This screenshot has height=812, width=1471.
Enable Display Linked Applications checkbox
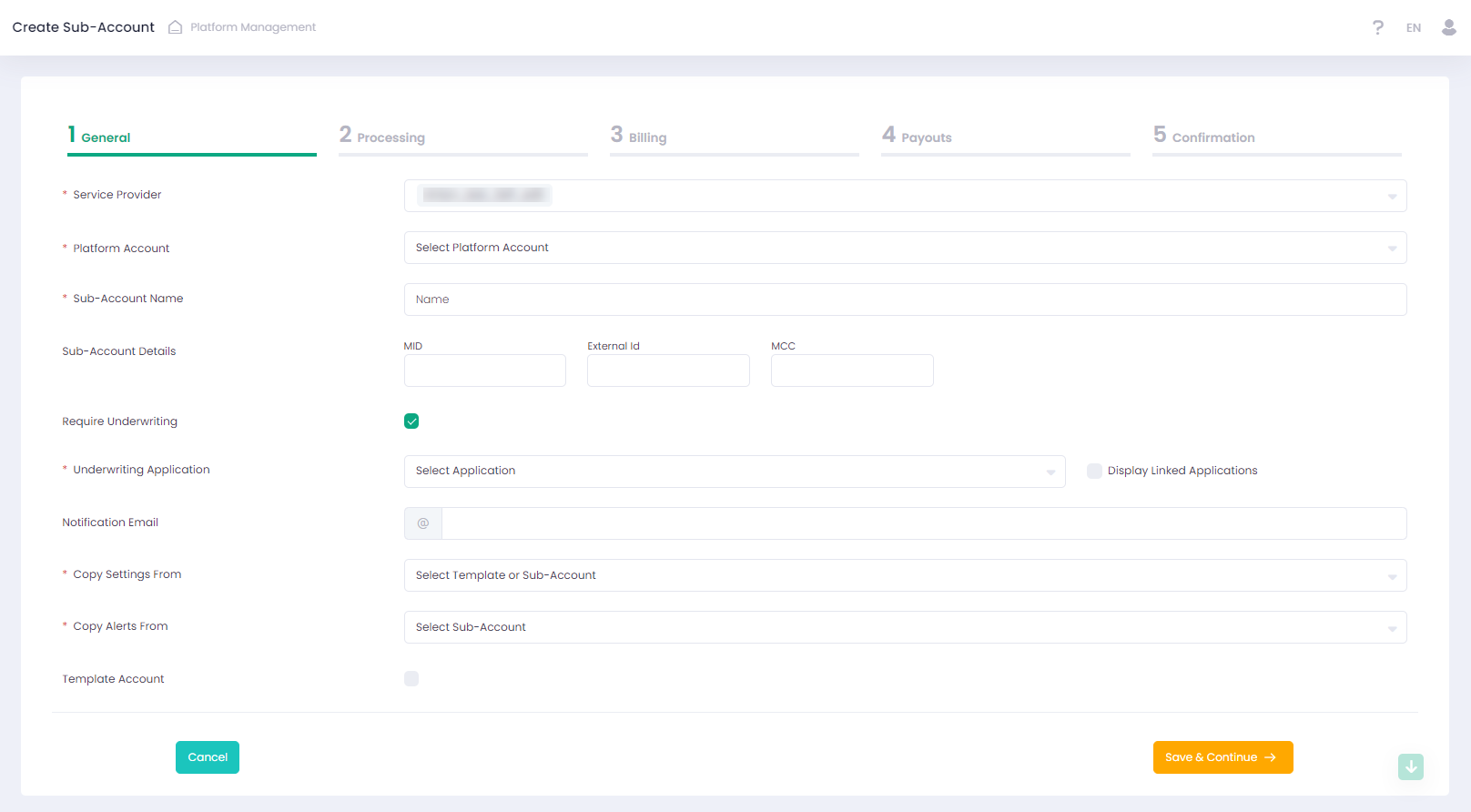[x=1094, y=471]
